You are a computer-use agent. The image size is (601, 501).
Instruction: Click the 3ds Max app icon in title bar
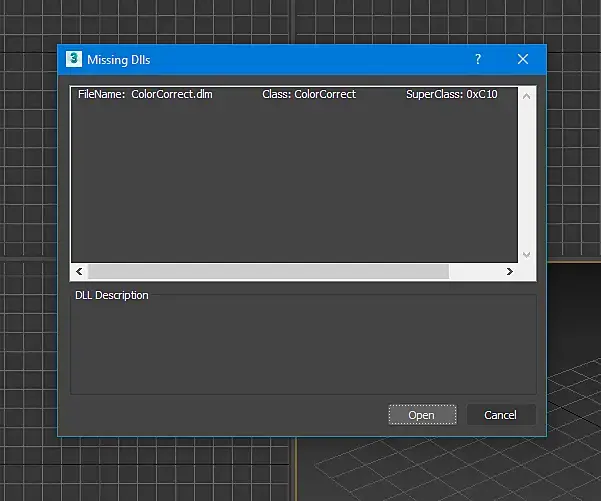(74, 59)
